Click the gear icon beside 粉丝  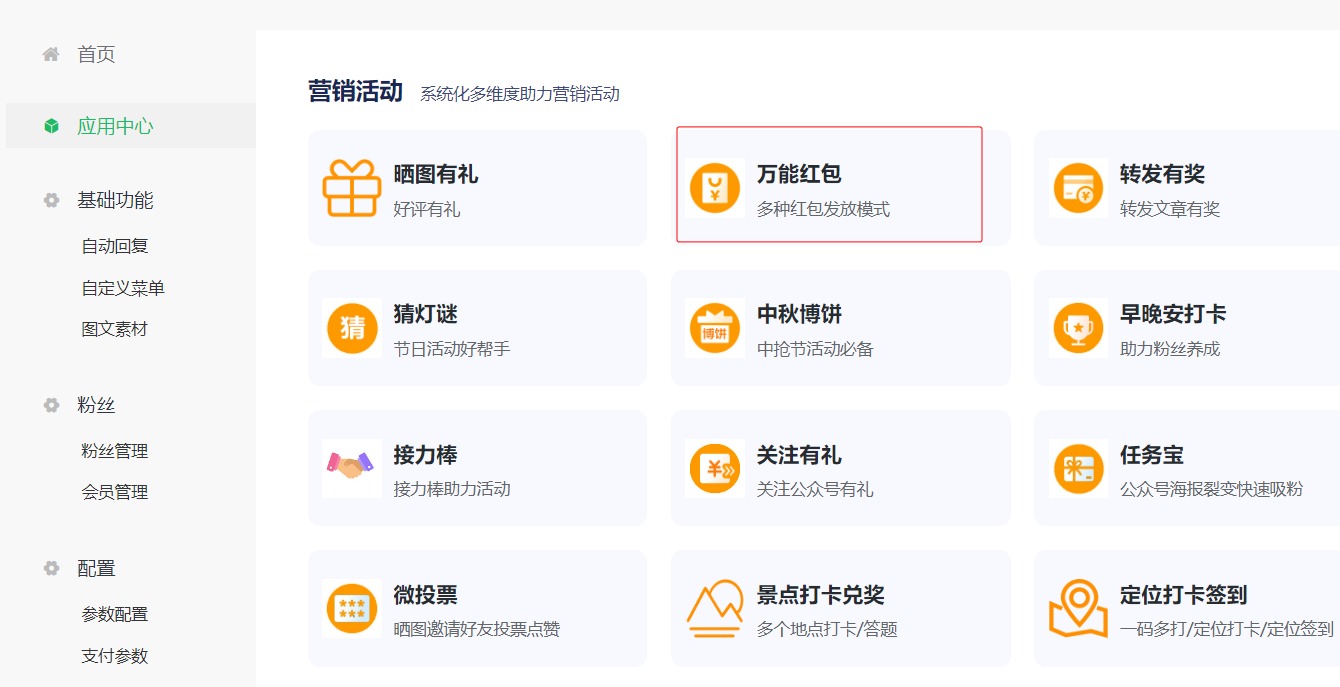coord(51,405)
